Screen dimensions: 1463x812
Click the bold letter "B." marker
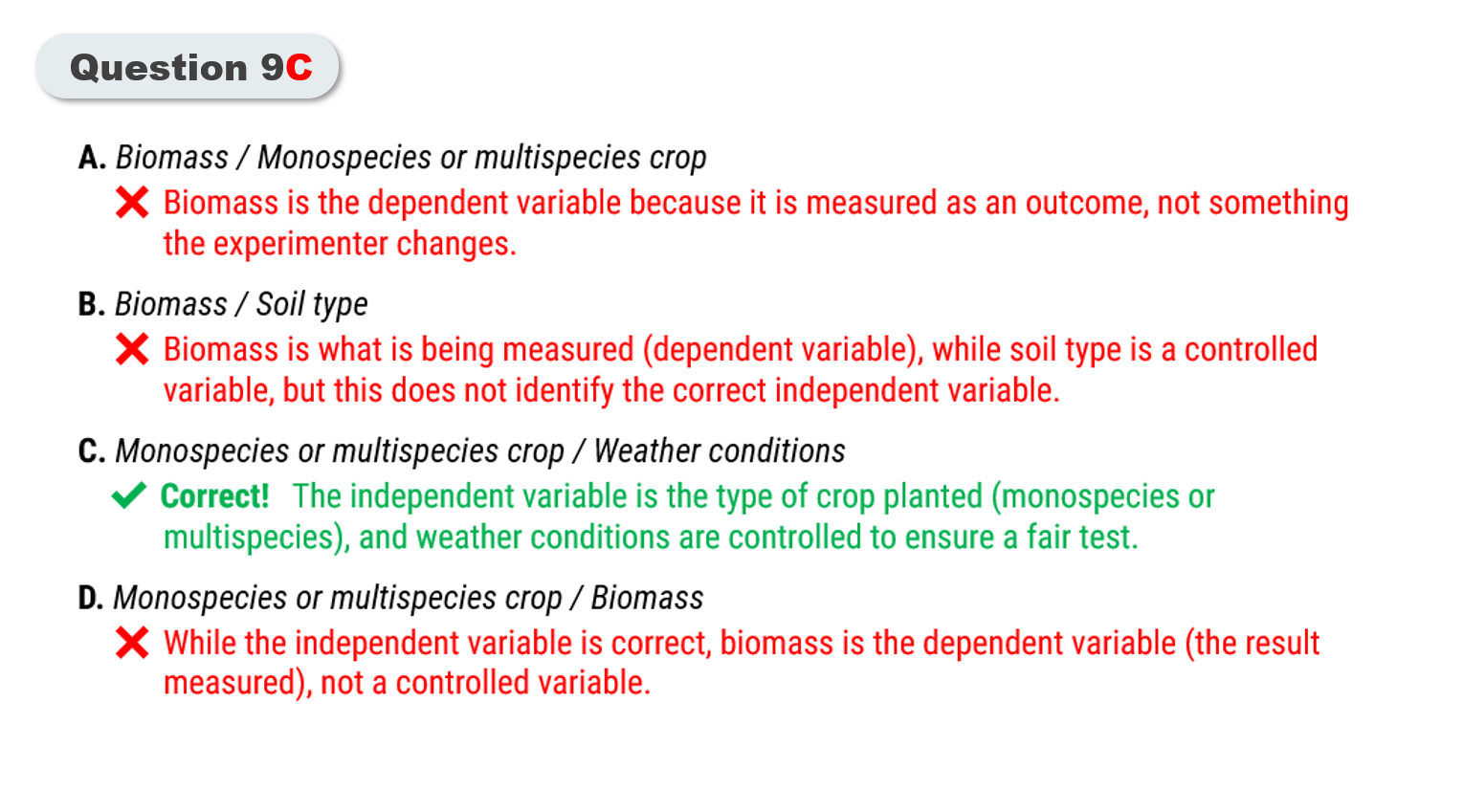pos(92,304)
